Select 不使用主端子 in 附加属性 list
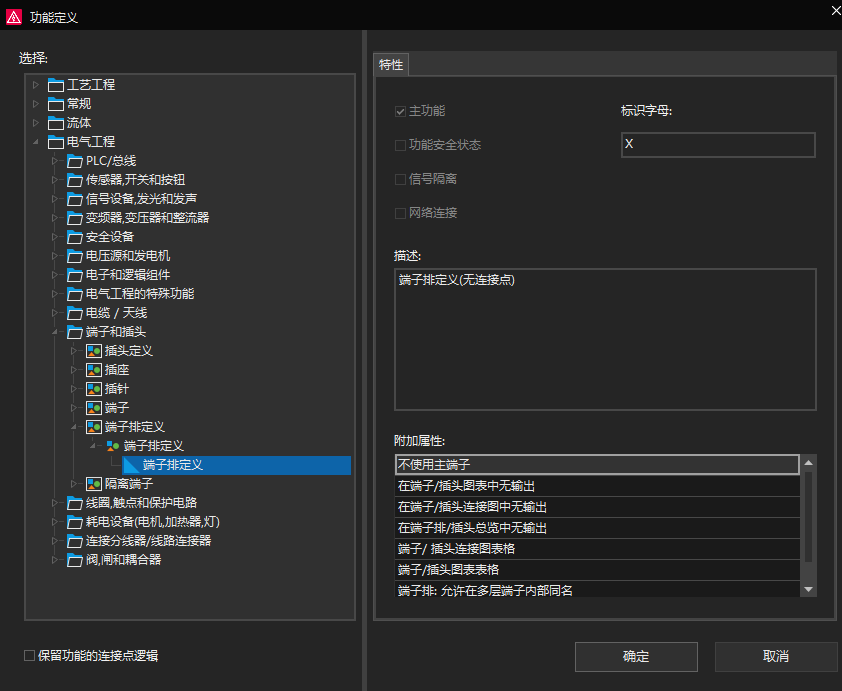The width and height of the screenshot is (842, 691). pos(597,464)
